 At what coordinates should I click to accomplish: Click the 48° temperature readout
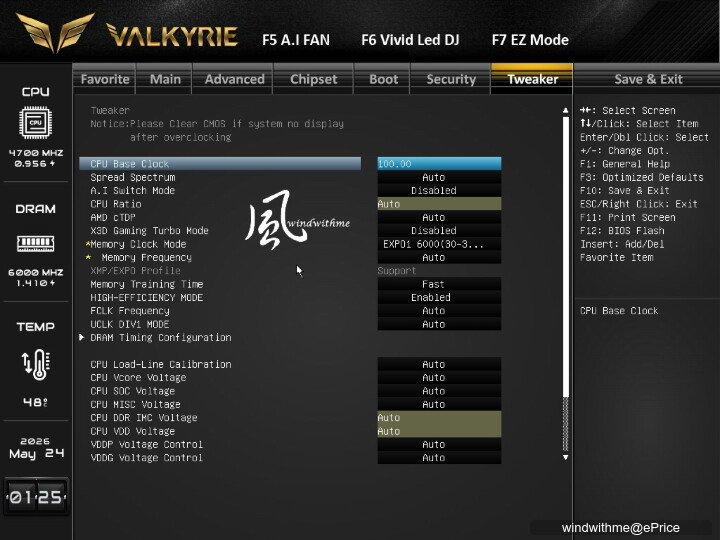point(35,402)
